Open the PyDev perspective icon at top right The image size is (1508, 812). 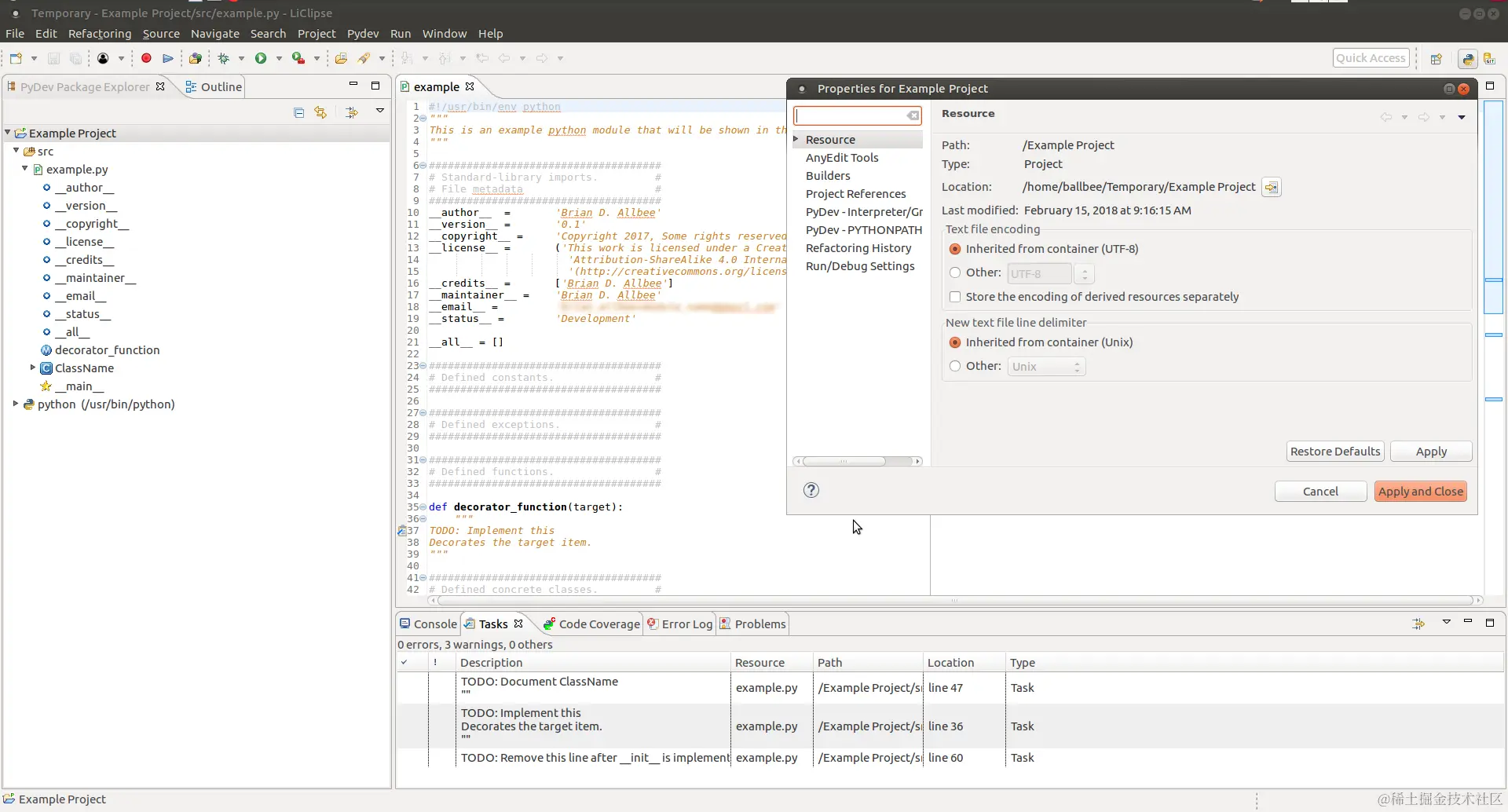[1467, 58]
